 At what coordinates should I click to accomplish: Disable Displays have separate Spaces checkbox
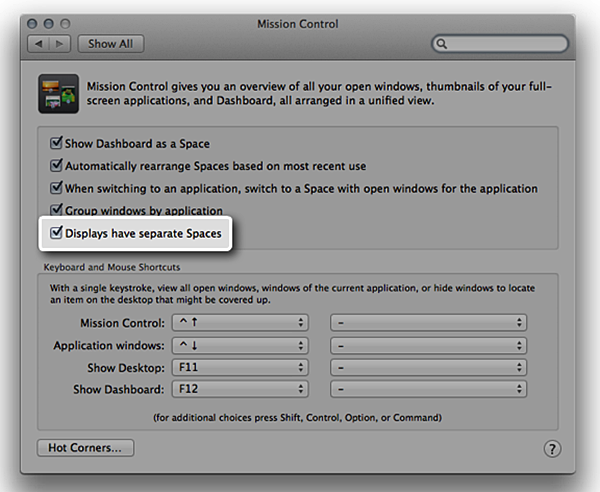tap(56, 233)
